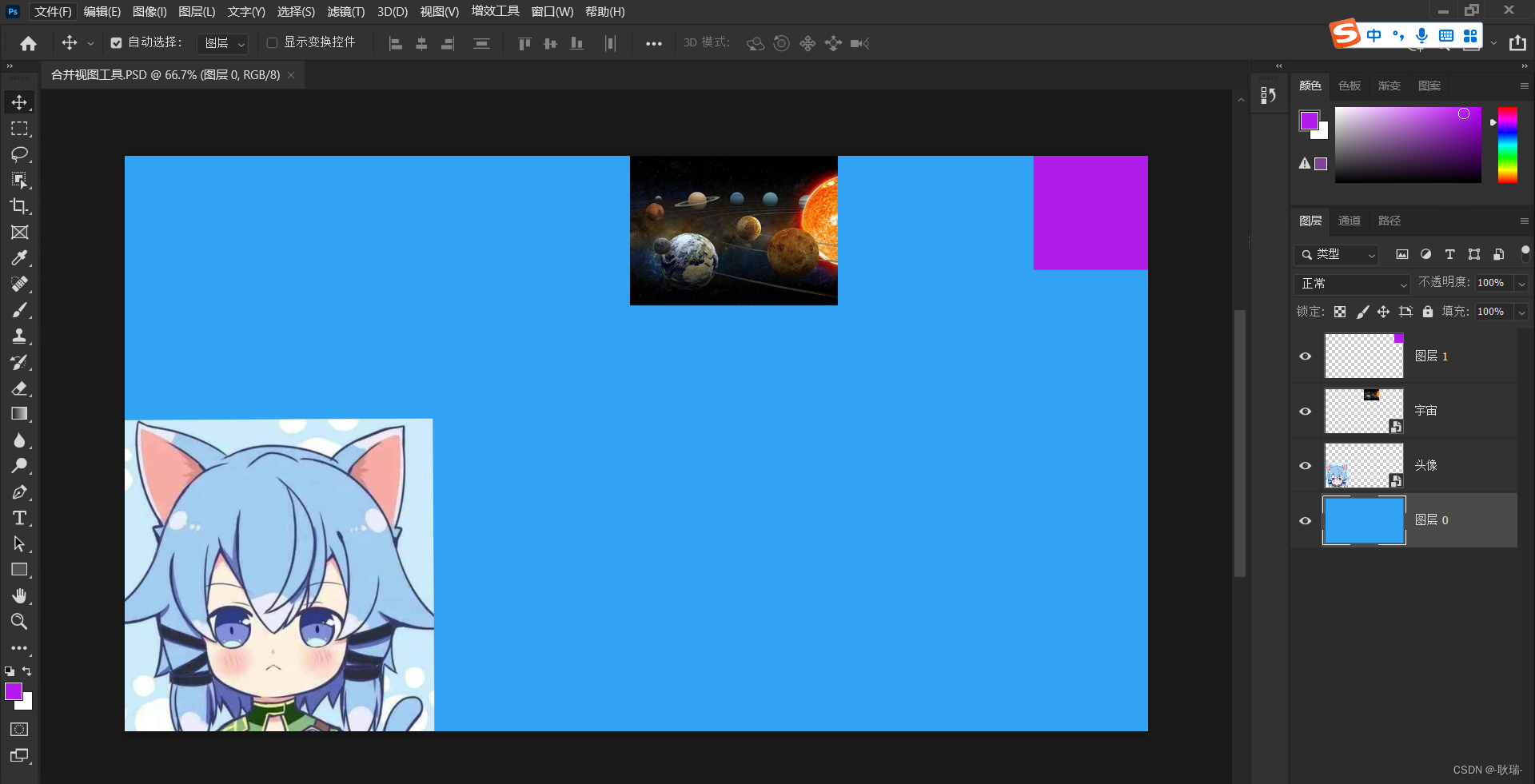Click the foreground purple color swatch in toolbar
Screen dimensions: 1535x784
[x=13, y=691]
